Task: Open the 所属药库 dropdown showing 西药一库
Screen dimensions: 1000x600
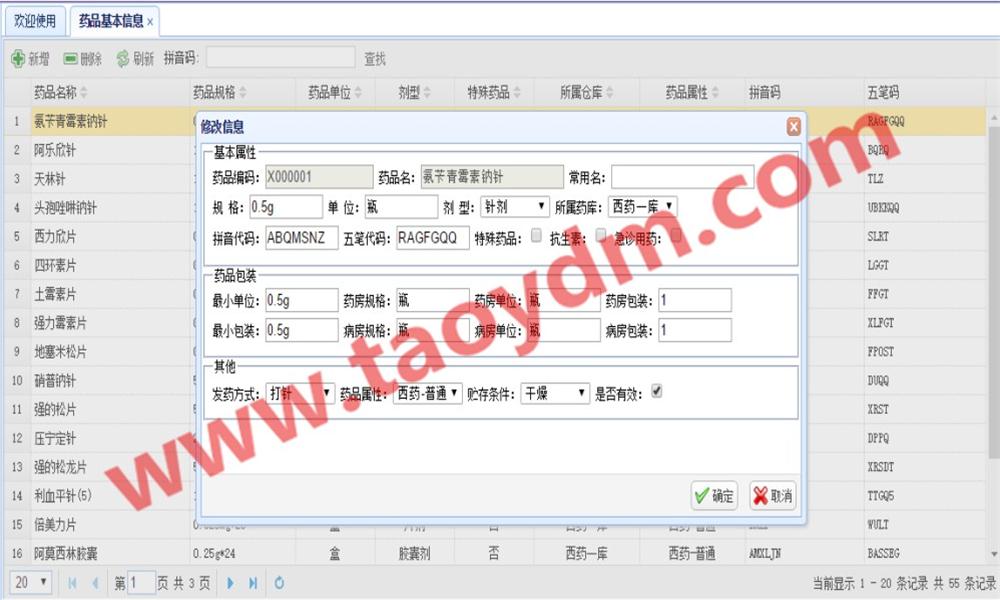Action: (x=643, y=207)
